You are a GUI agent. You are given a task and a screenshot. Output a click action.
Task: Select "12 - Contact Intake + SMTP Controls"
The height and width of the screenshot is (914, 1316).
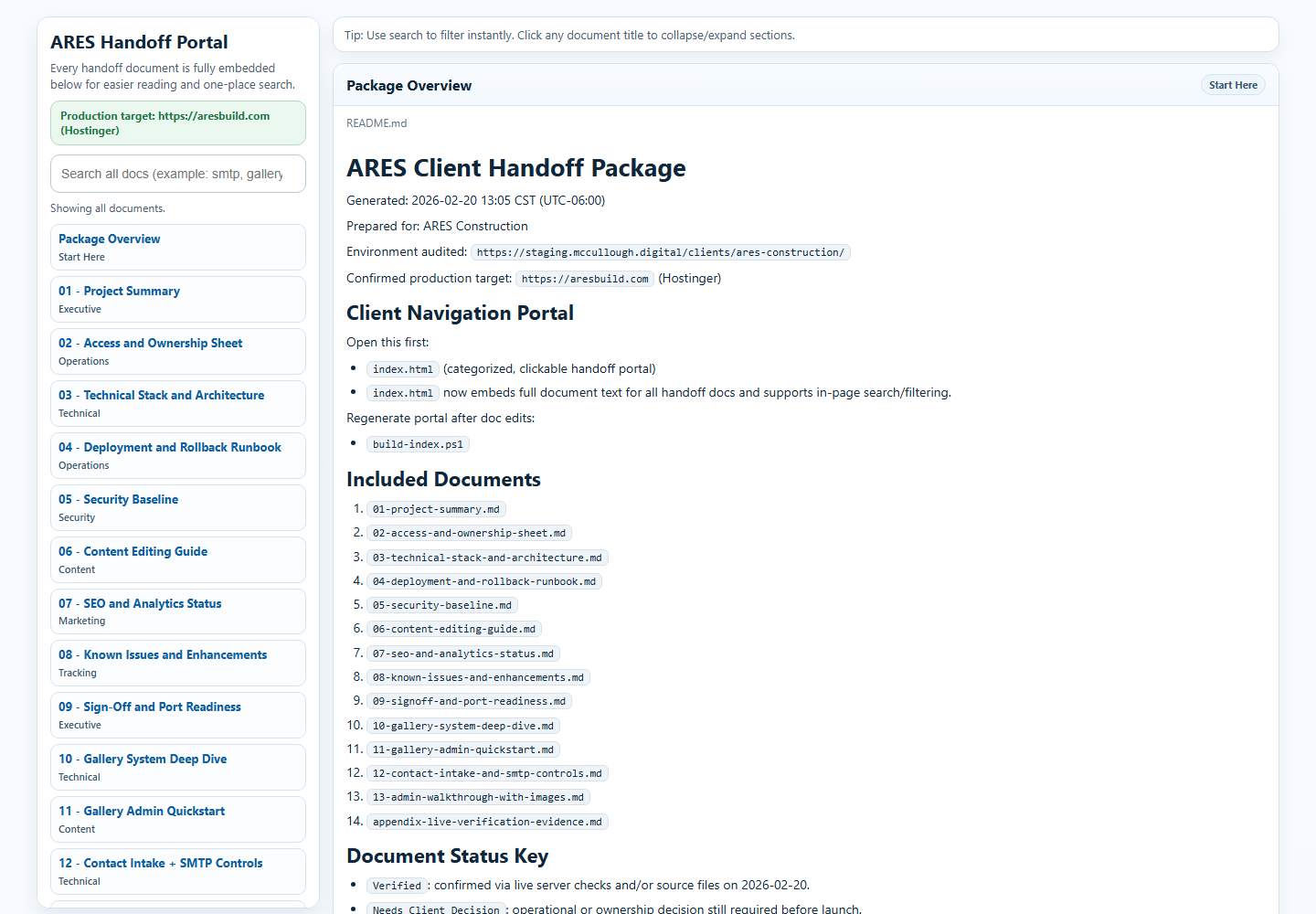(x=159, y=863)
